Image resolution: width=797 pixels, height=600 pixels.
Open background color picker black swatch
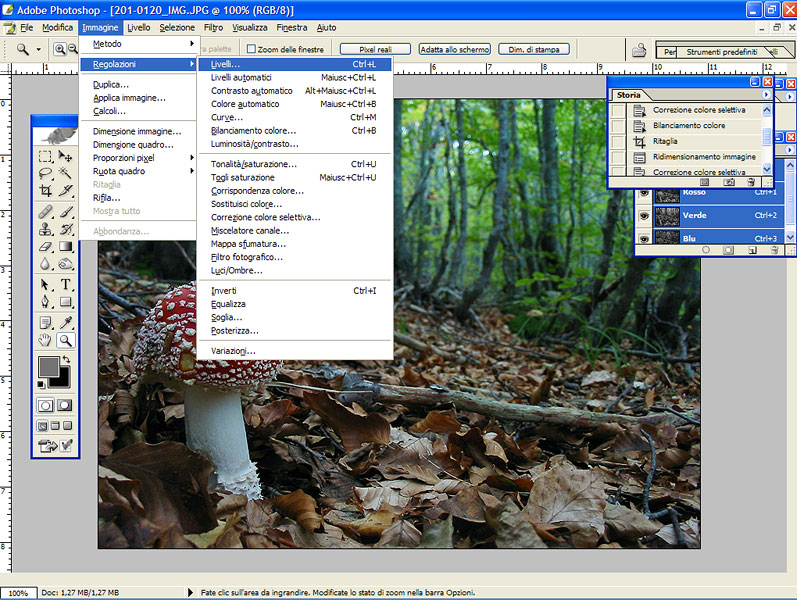[x=63, y=381]
